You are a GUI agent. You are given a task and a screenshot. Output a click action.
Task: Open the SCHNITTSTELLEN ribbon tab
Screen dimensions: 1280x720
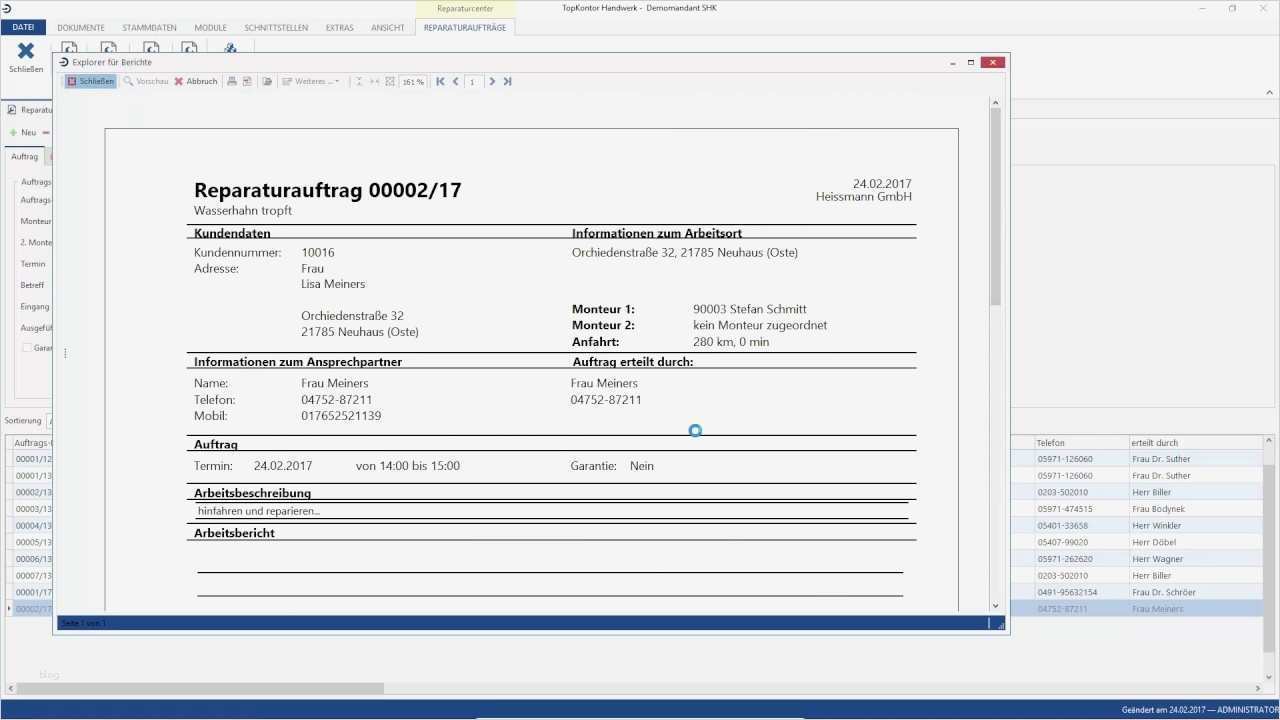(276, 28)
